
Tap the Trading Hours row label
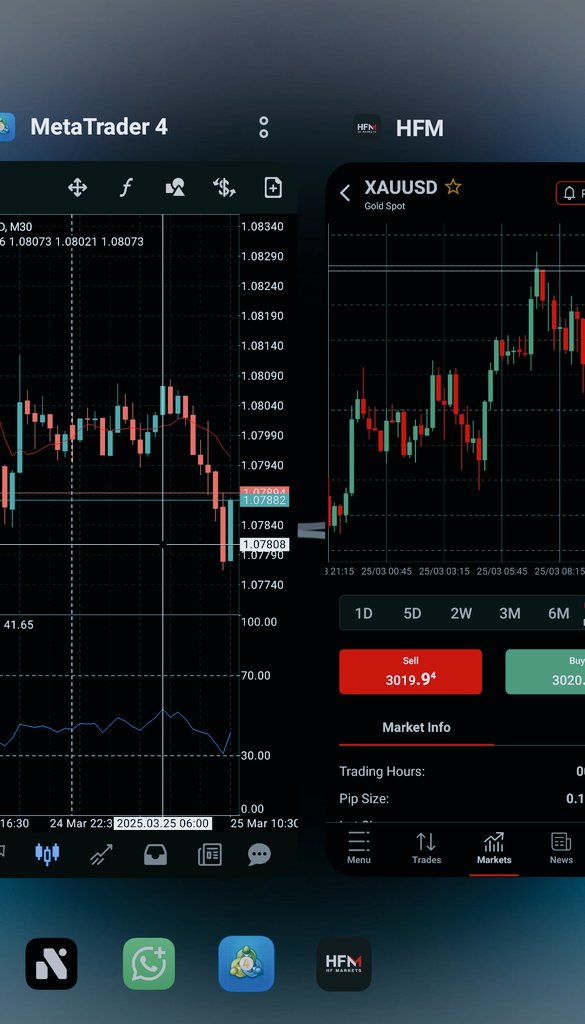coord(382,771)
